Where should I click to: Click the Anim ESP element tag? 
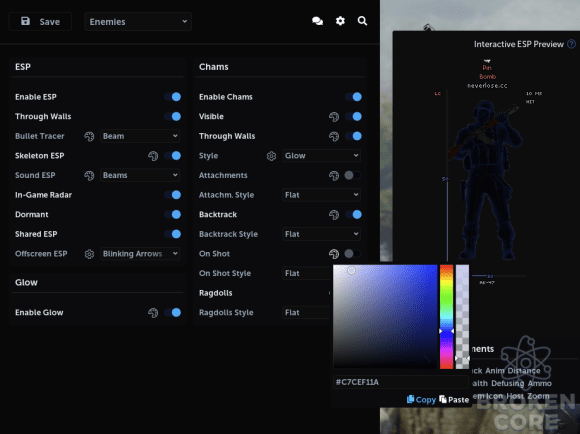[495, 371]
